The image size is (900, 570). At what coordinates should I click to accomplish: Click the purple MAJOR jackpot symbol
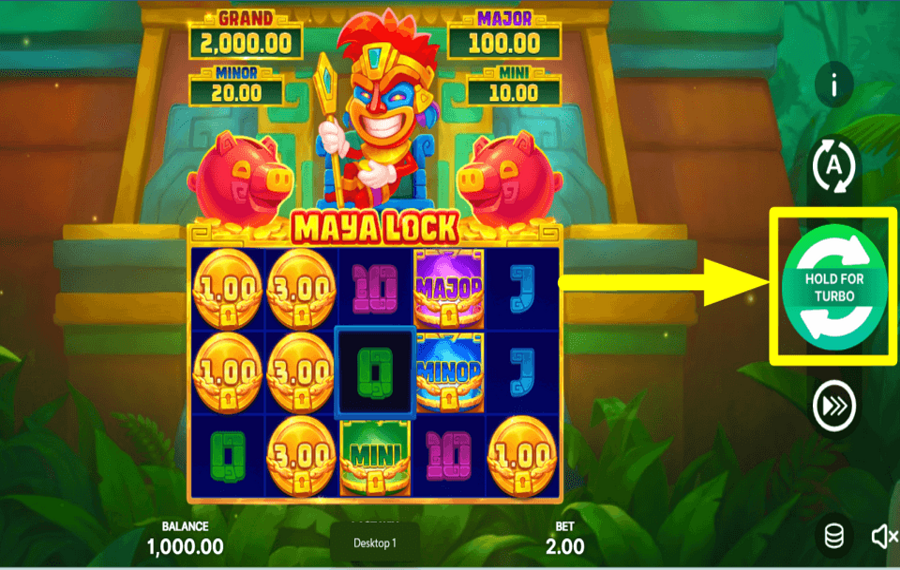[448, 289]
